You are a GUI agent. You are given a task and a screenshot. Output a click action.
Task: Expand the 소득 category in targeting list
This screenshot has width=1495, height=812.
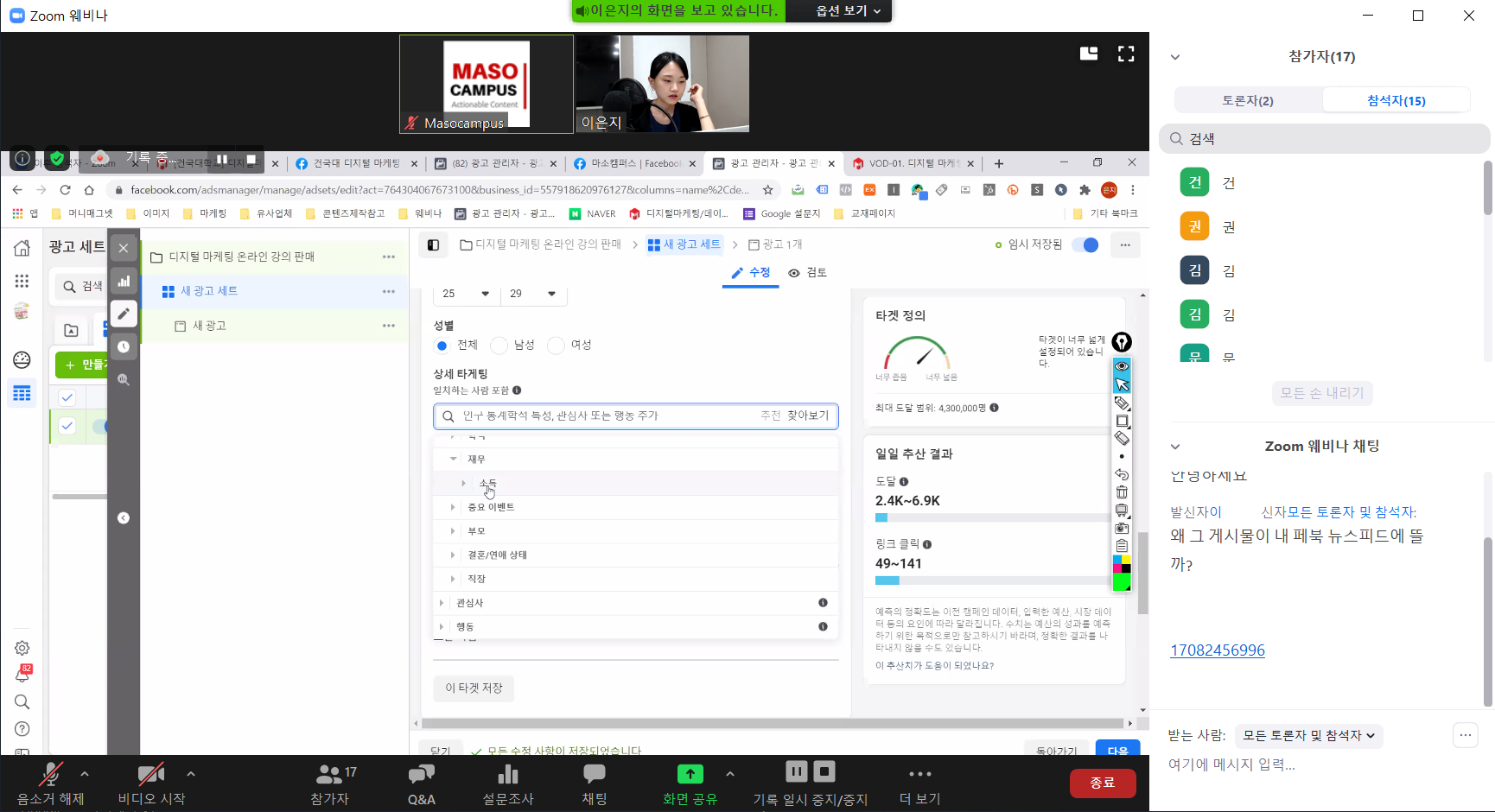coord(464,483)
